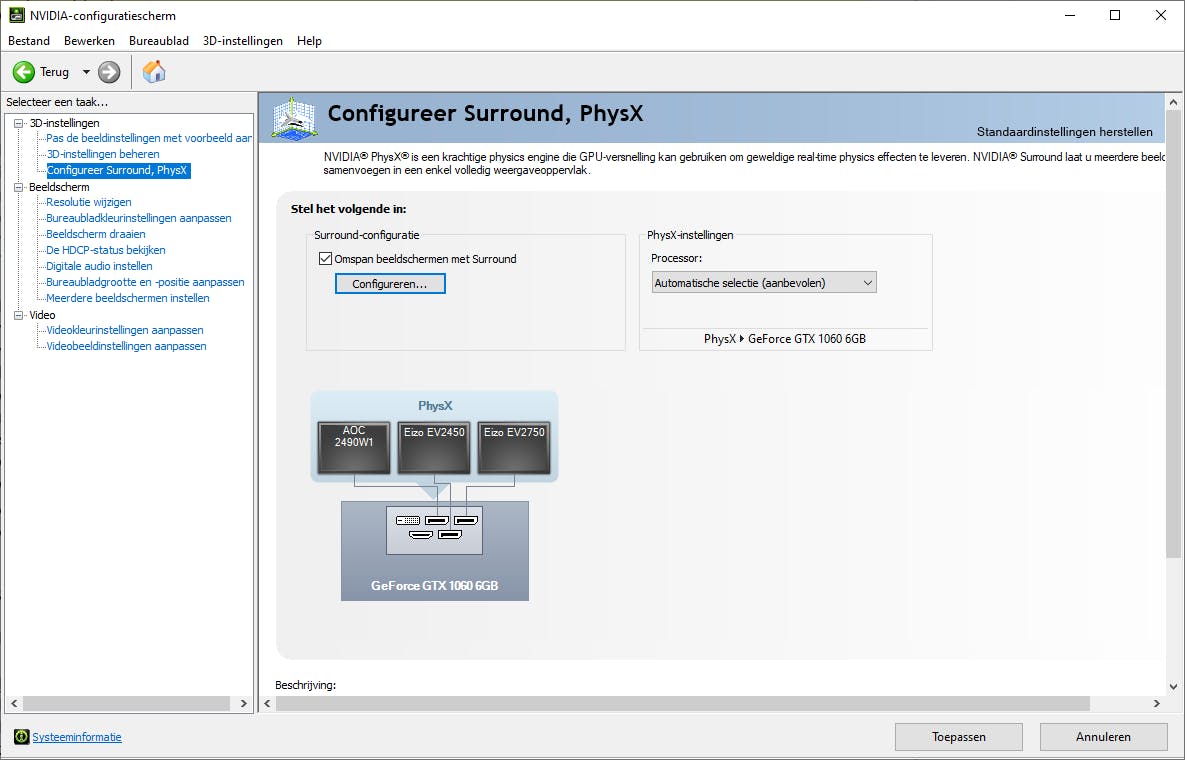Open Bureaubladgrootte en -positie aanpassen
The image size is (1185, 760).
click(x=145, y=282)
